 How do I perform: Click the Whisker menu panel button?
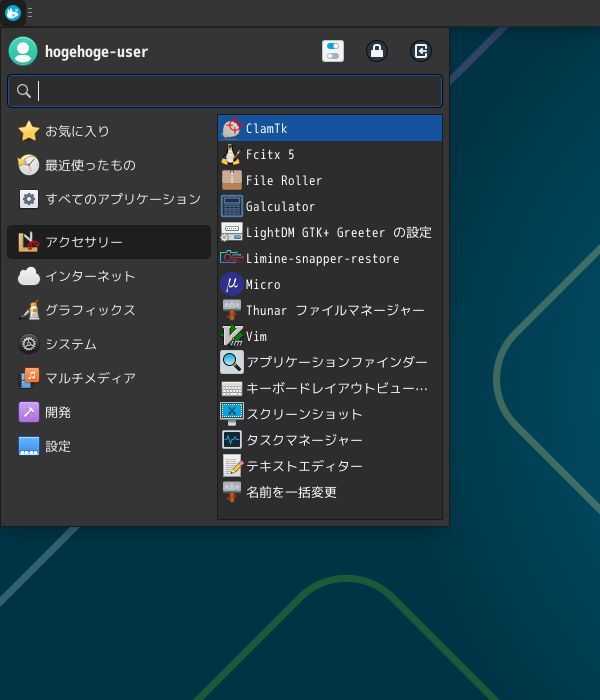coord(13,13)
